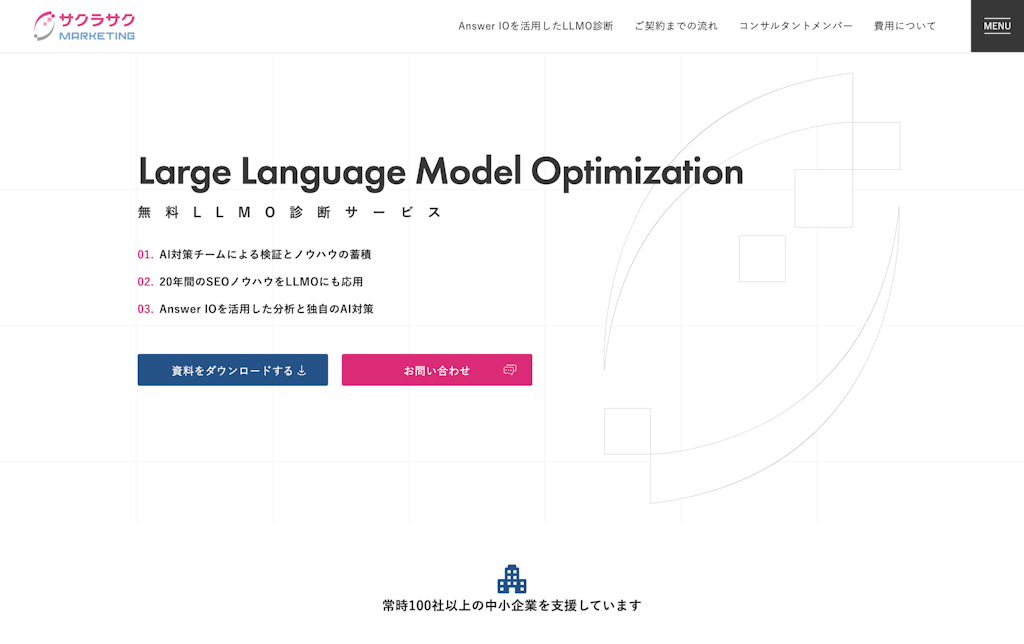The width and height of the screenshot is (1024, 644).
Task: Select item 02 about 20年間のSEOノウハウ
Action: click(250, 281)
